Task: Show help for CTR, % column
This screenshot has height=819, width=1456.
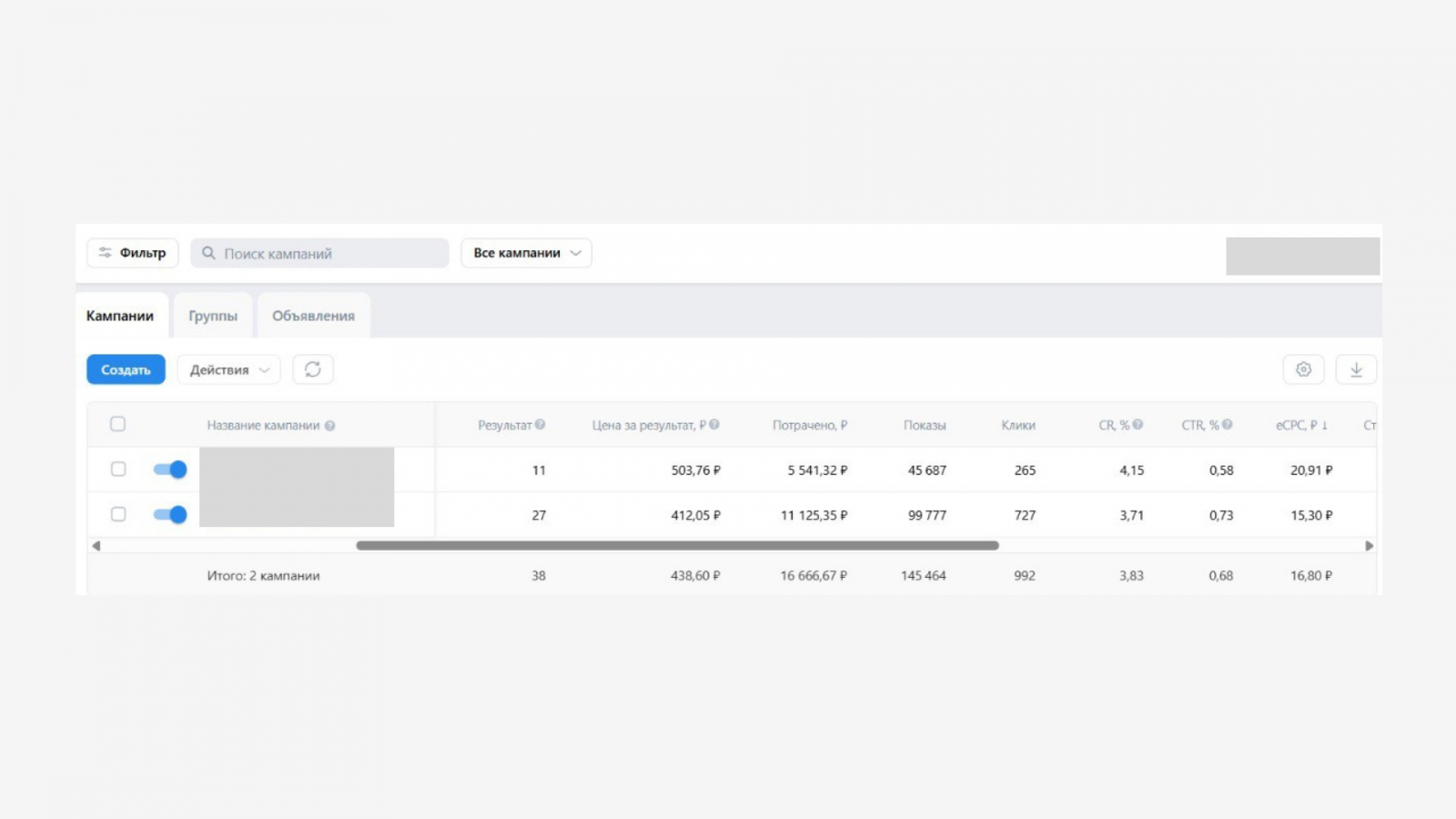Action: tap(1228, 425)
